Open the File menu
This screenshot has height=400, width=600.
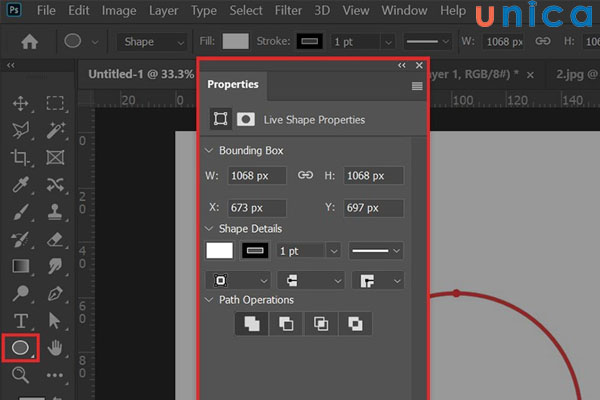(46, 10)
